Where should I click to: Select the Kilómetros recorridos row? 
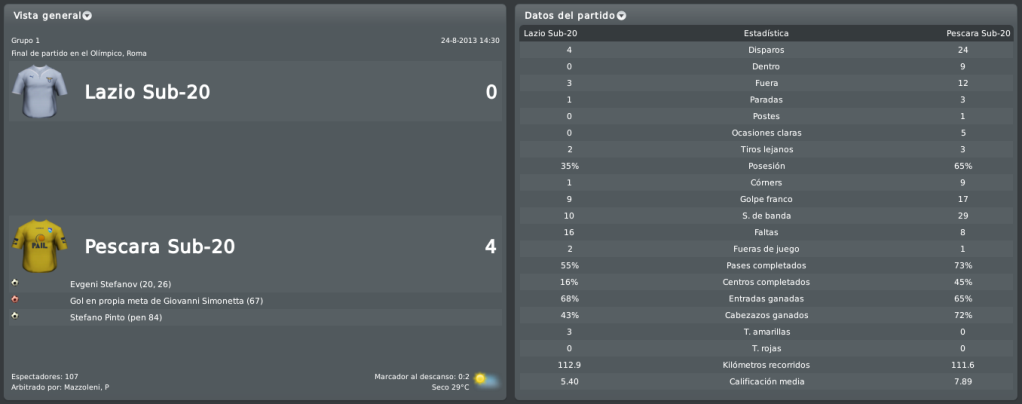click(766, 365)
